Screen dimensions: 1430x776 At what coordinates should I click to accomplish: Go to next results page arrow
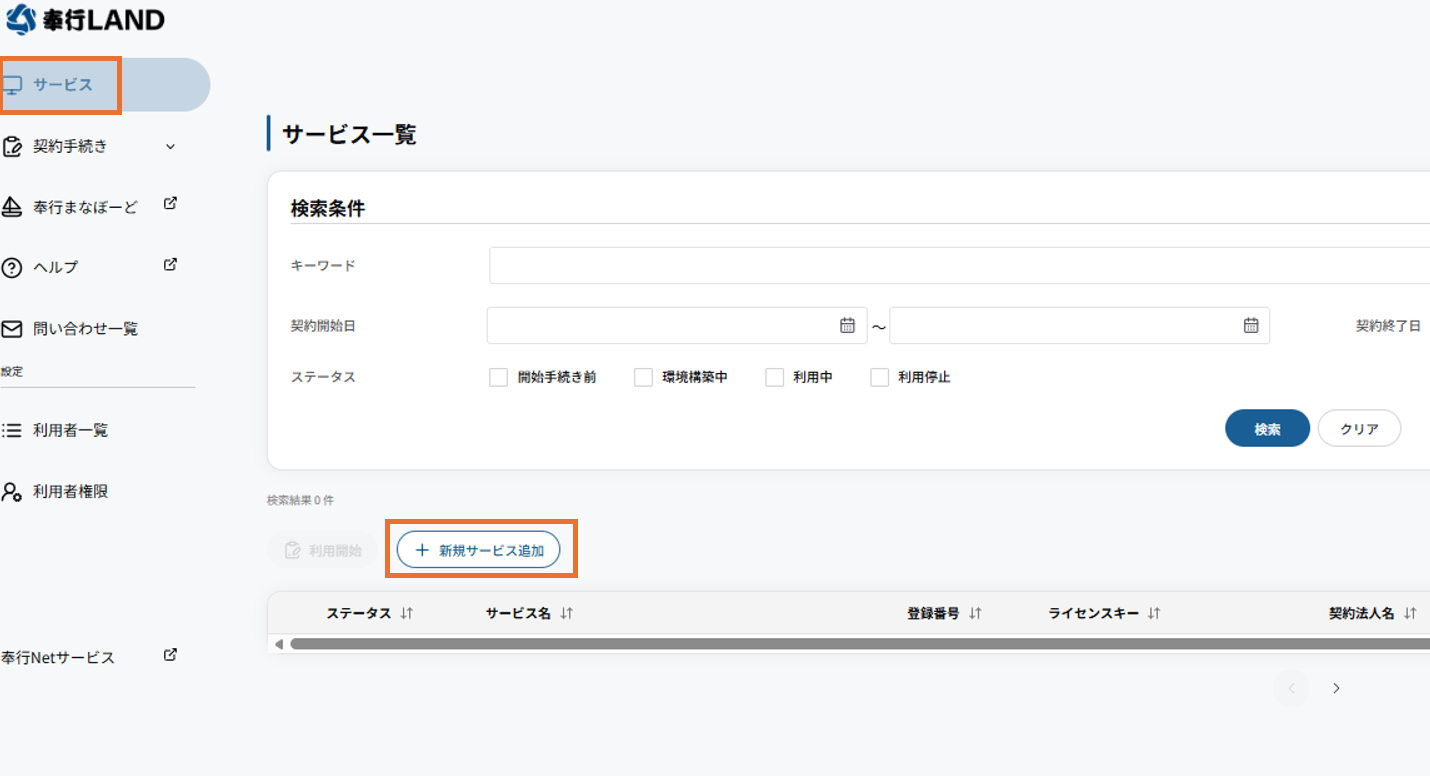(x=1336, y=688)
